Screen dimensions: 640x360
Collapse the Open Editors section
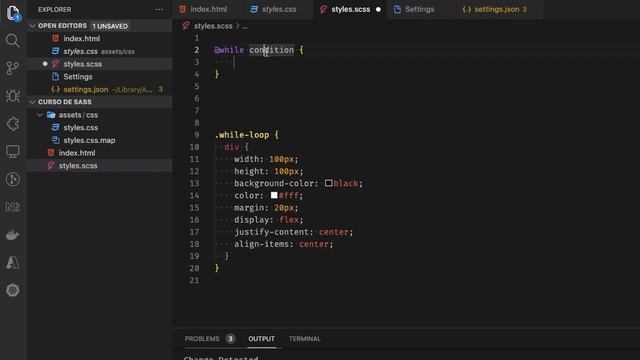(x=32, y=26)
